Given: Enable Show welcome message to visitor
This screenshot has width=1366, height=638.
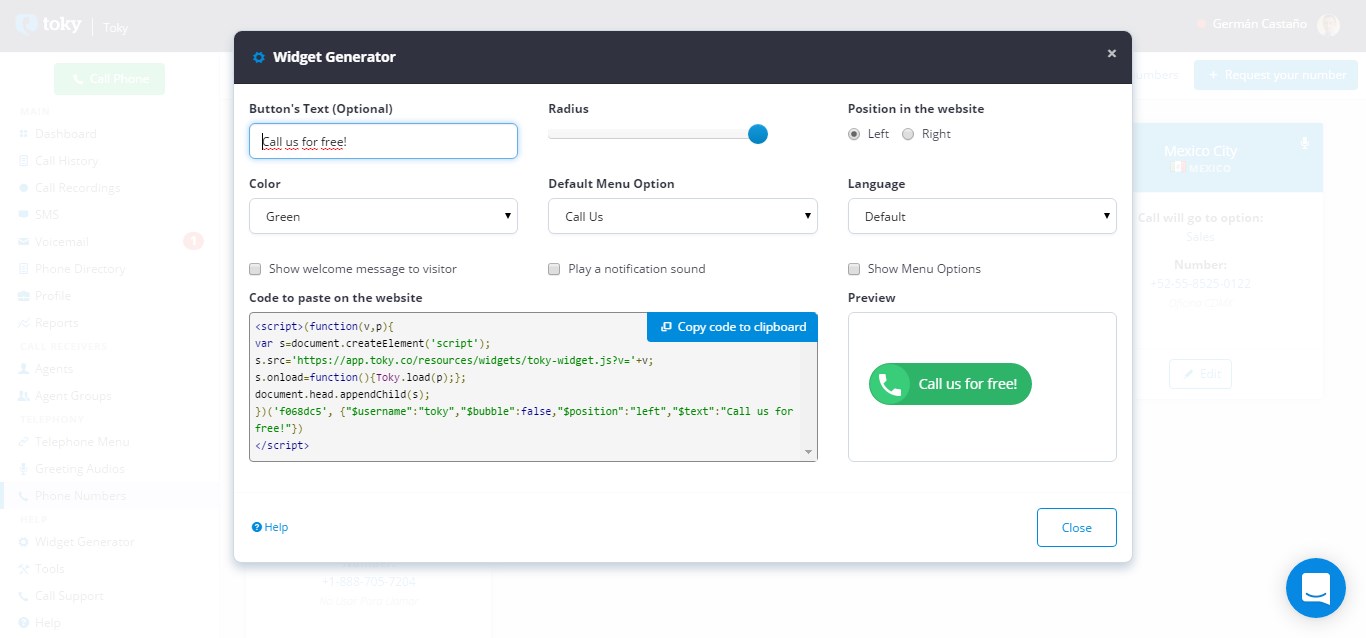Looking at the screenshot, I should 255,269.
